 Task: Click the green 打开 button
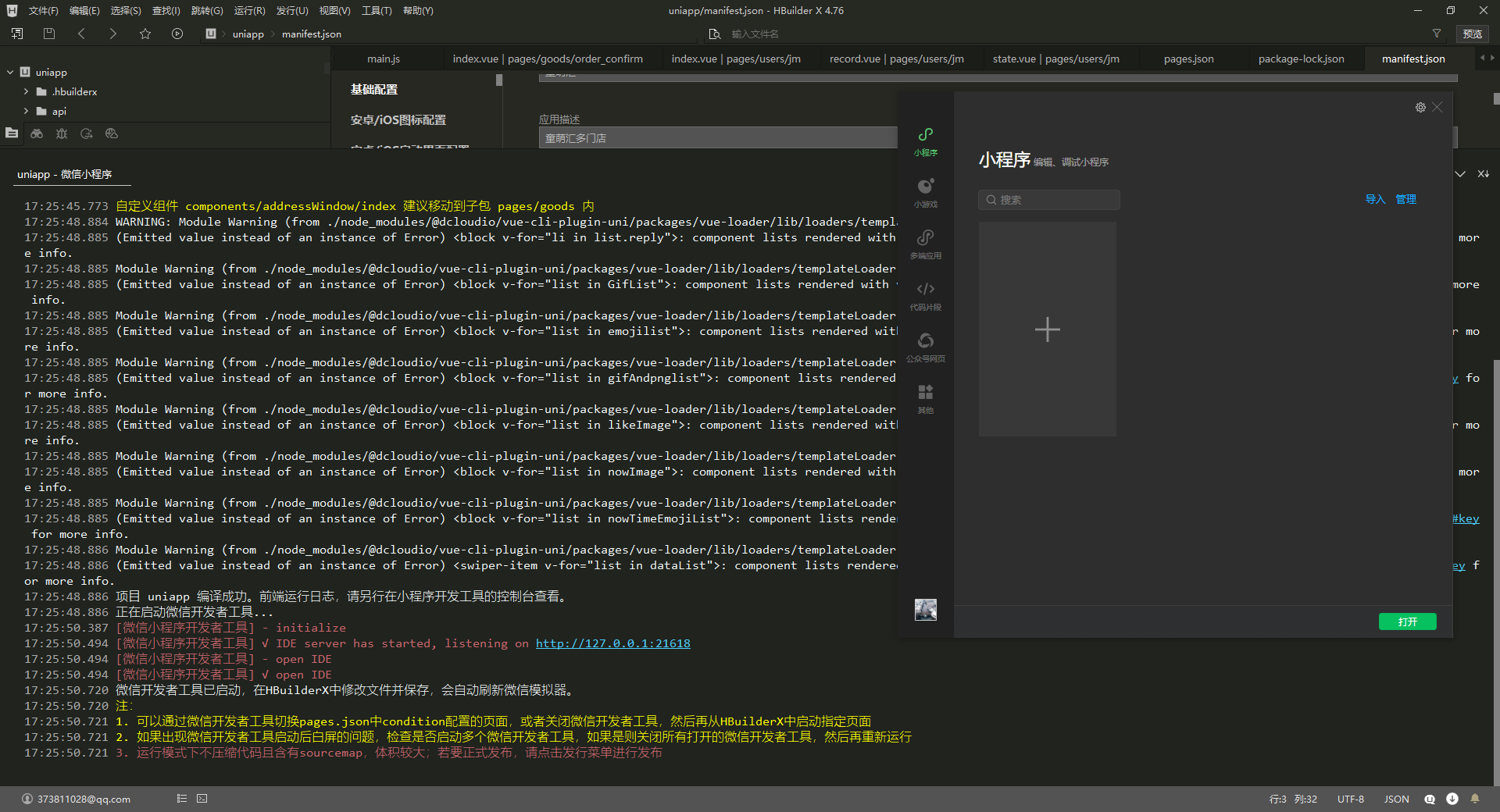coord(1407,621)
